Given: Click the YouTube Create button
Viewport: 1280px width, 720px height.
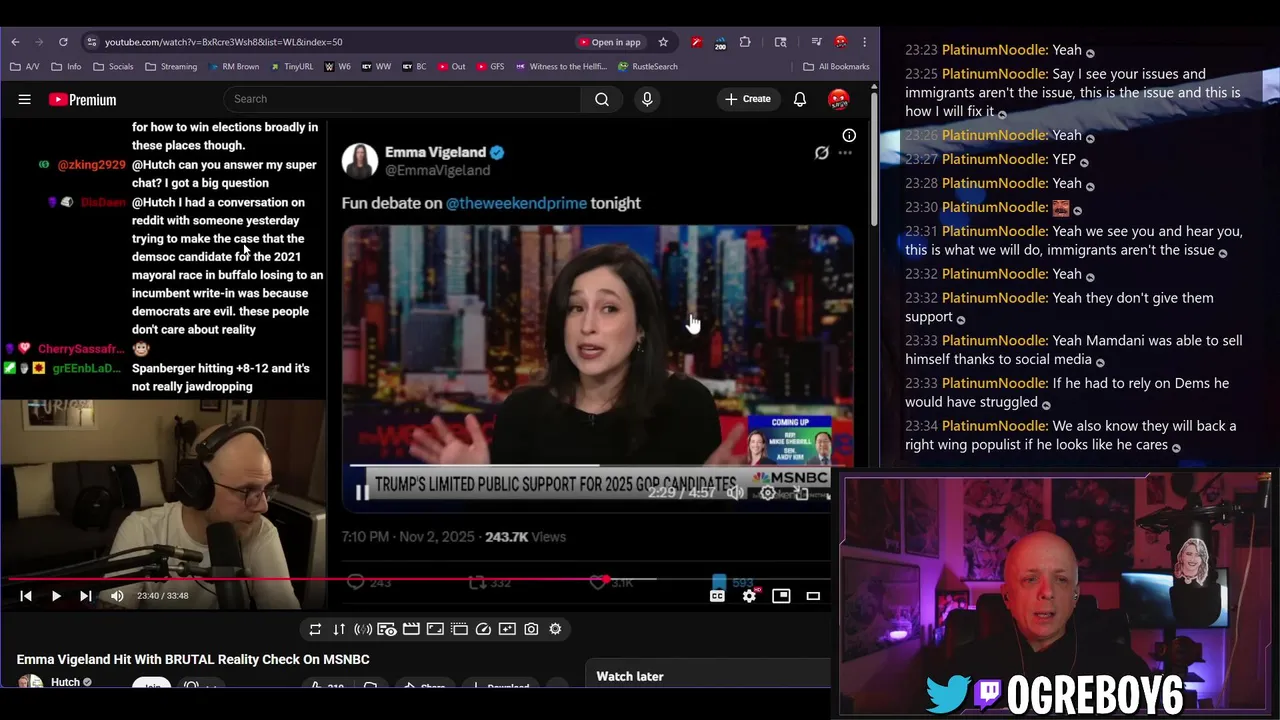Looking at the screenshot, I should pos(748,99).
